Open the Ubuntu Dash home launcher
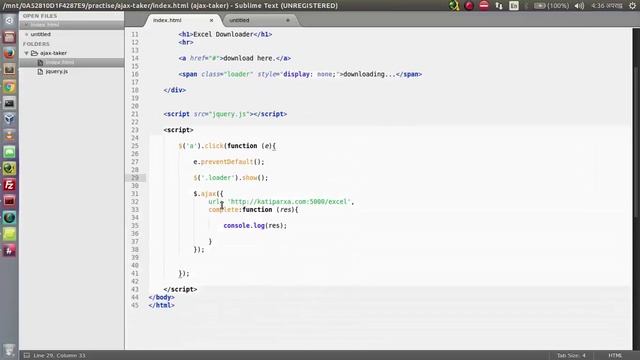 [x=9, y=20]
